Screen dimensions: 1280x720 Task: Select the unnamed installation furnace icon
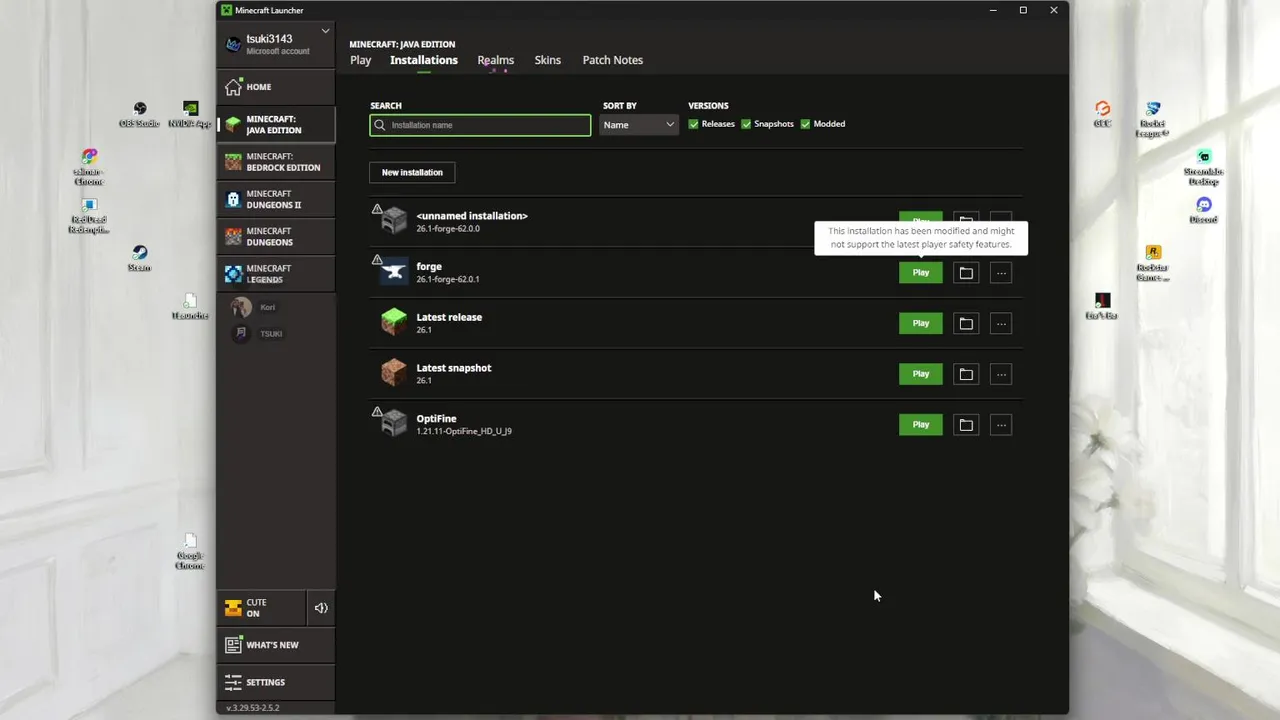click(x=395, y=221)
